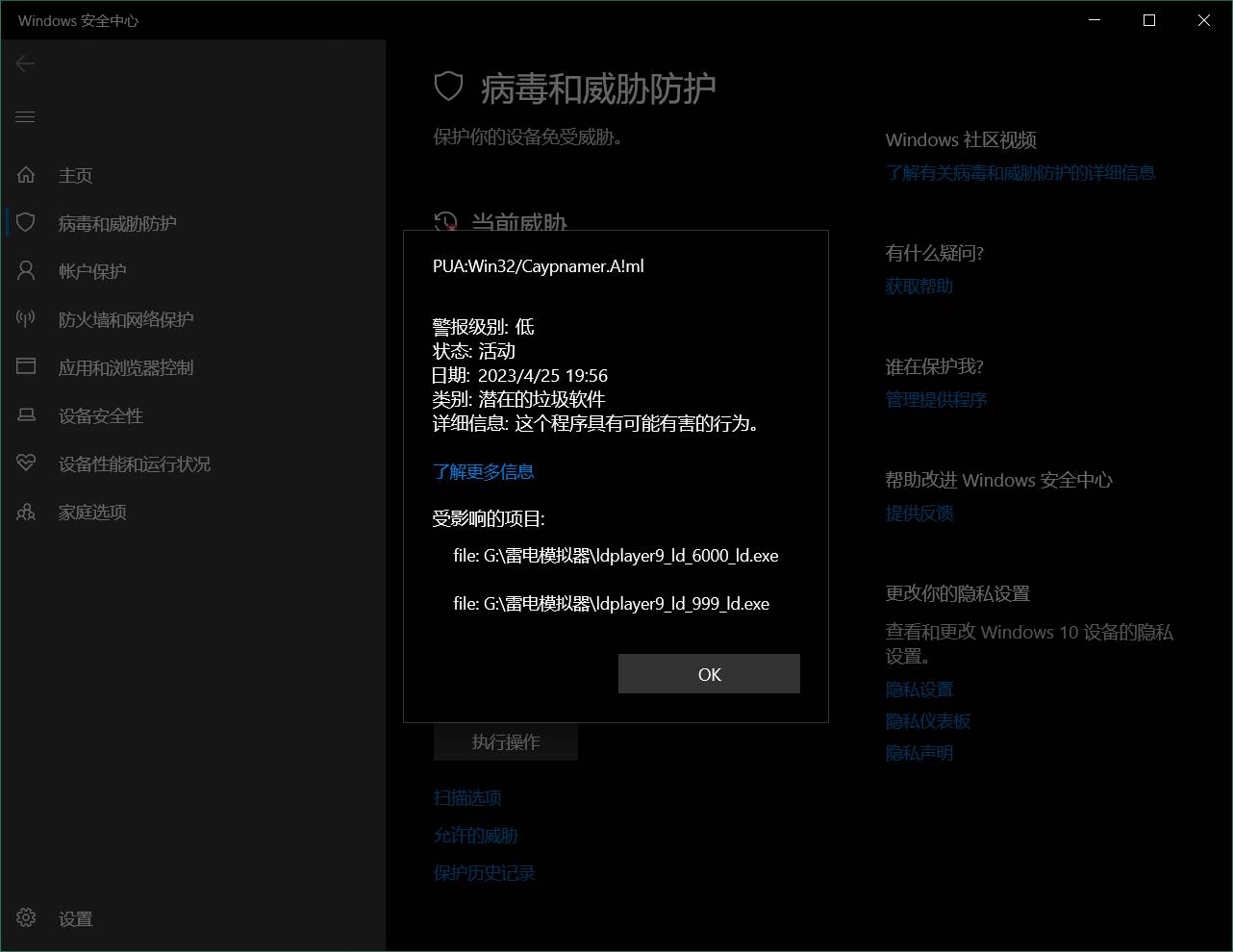Click the back arrow icon
Viewport: 1233px width, 952px height.
(x=26, y=63)
